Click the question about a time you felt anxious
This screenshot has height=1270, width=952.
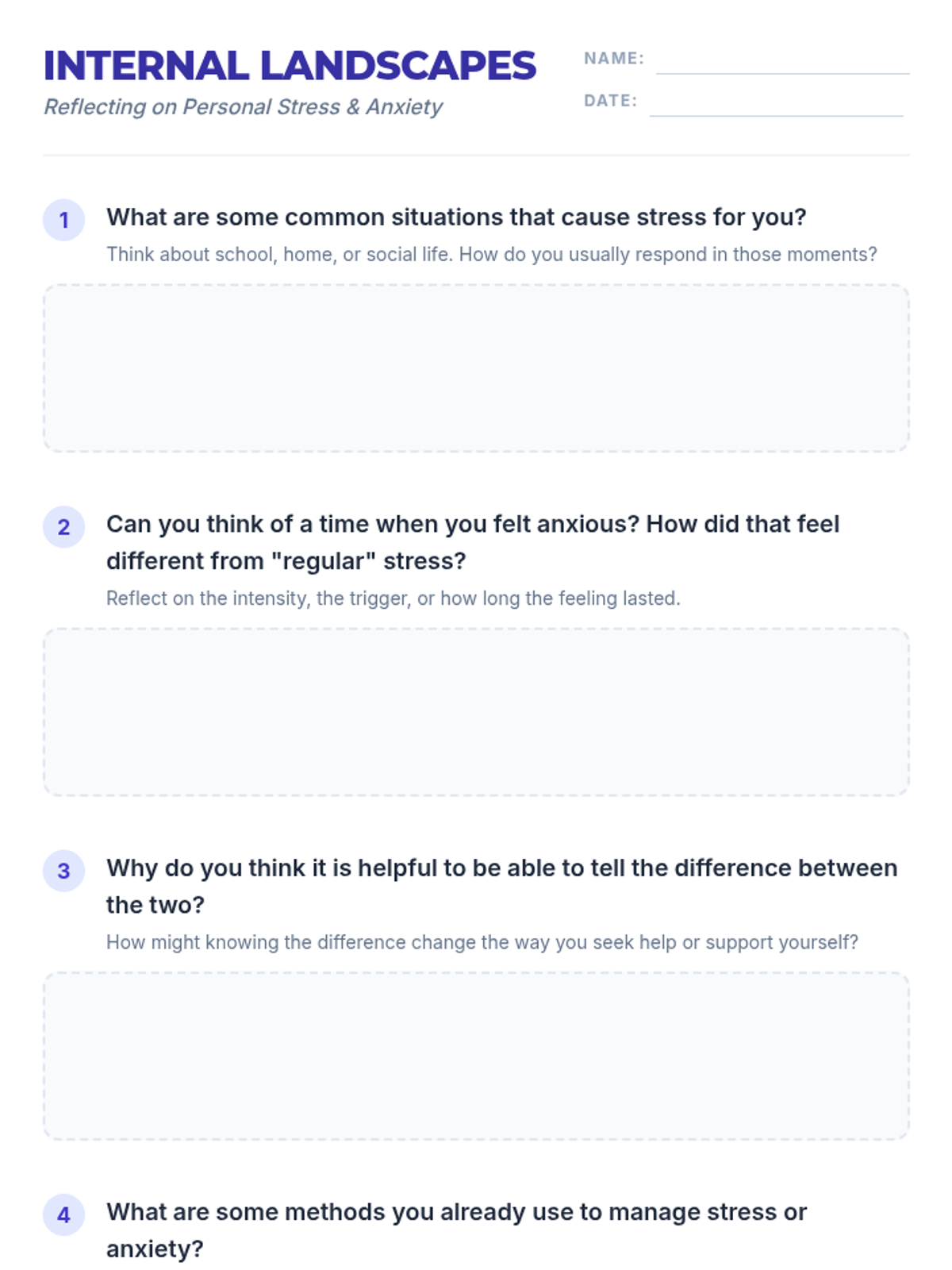click(473, 543)
